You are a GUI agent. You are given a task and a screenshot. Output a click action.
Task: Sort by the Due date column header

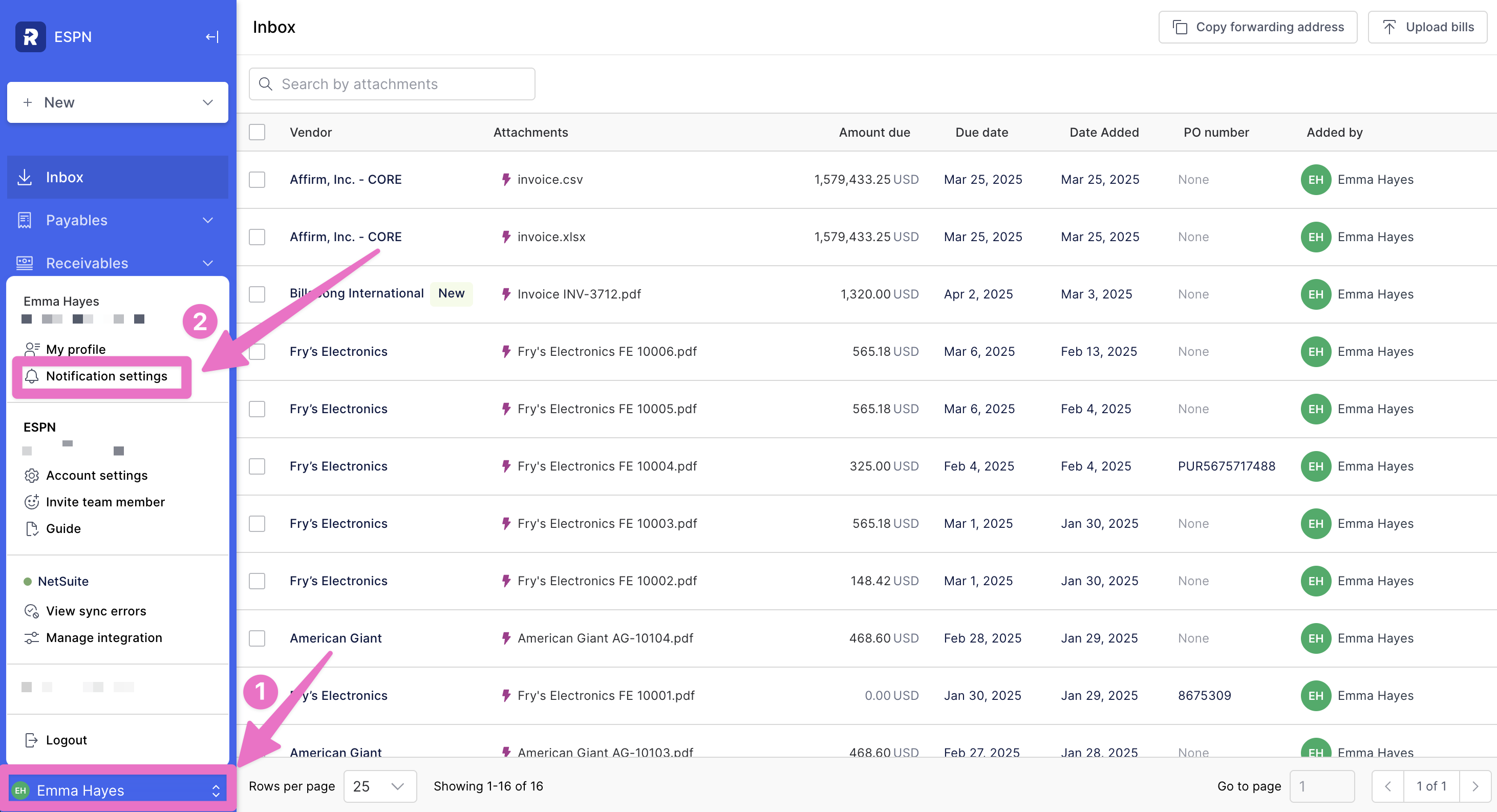coord(981,133)
